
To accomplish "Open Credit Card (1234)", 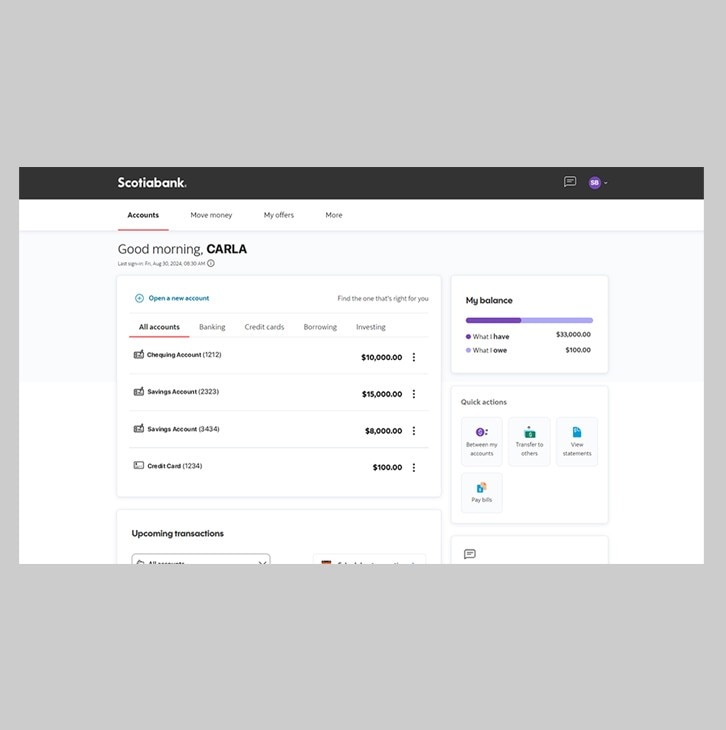I will pyautogui.click(x=175, y=466).
